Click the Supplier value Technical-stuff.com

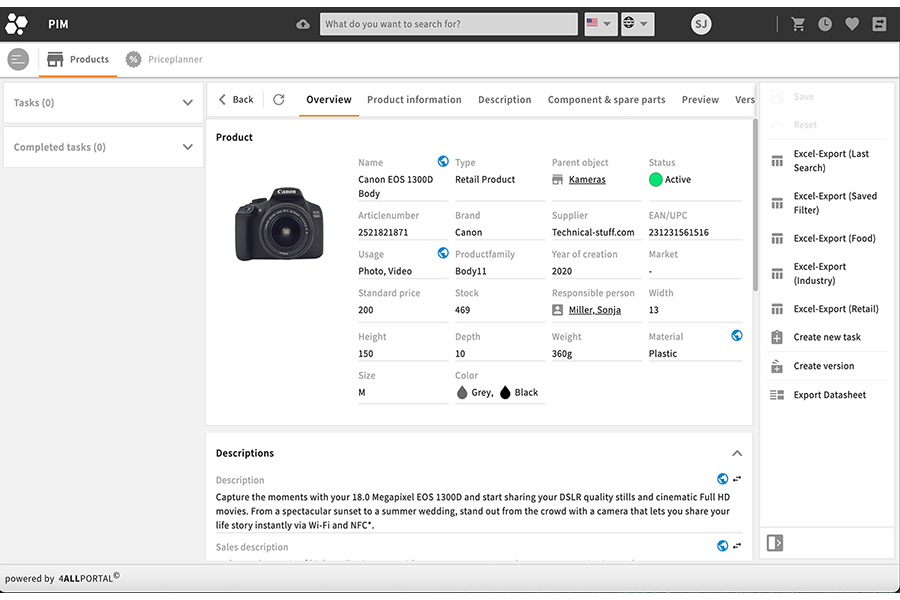pyautogui.click(x=593, y=233)
